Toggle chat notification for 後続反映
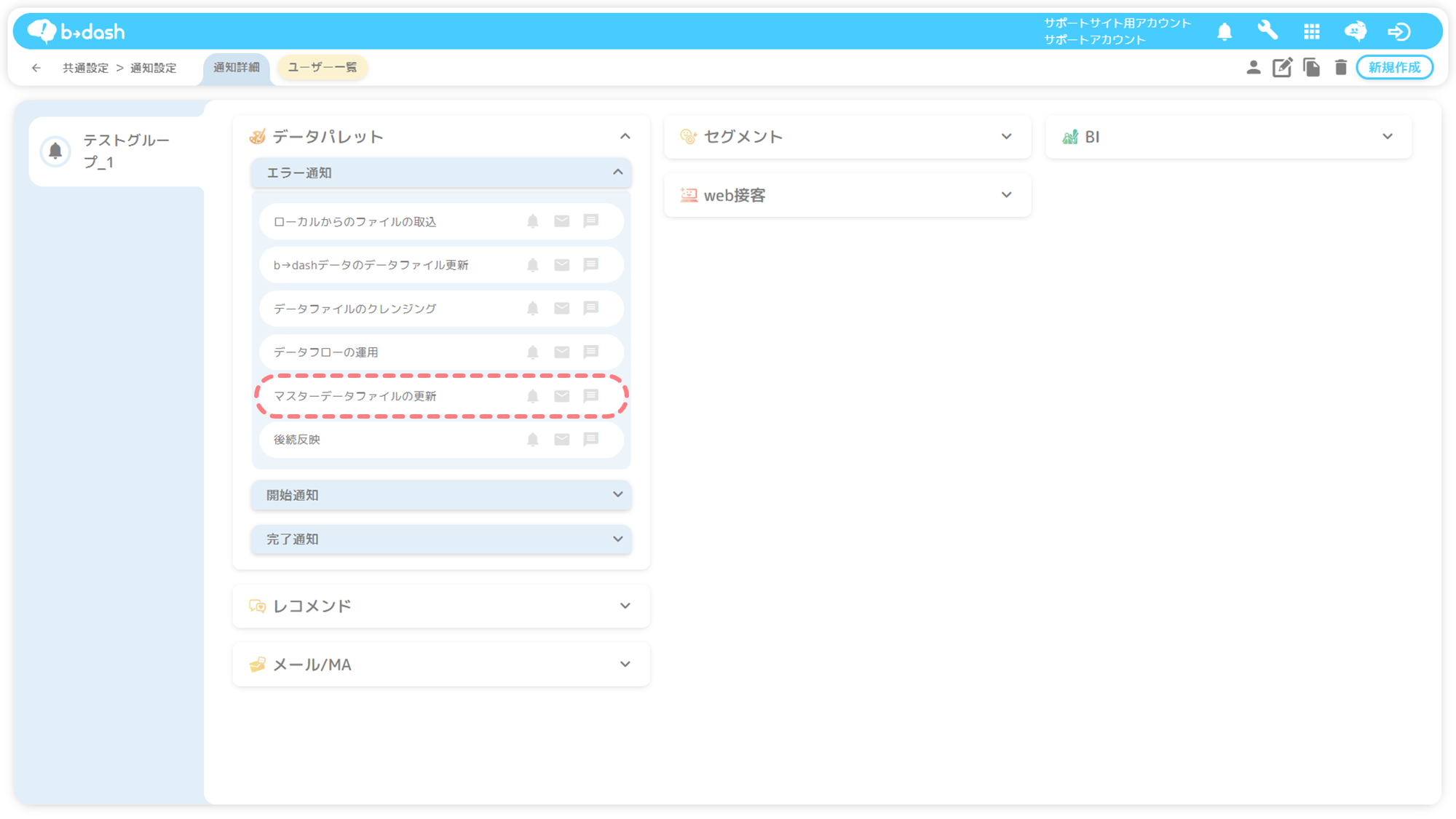 [591, 439]
